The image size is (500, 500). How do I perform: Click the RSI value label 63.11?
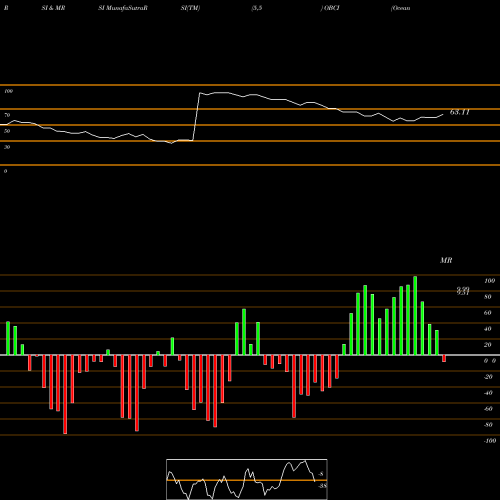pyautogui.click(x=460, y=112)
